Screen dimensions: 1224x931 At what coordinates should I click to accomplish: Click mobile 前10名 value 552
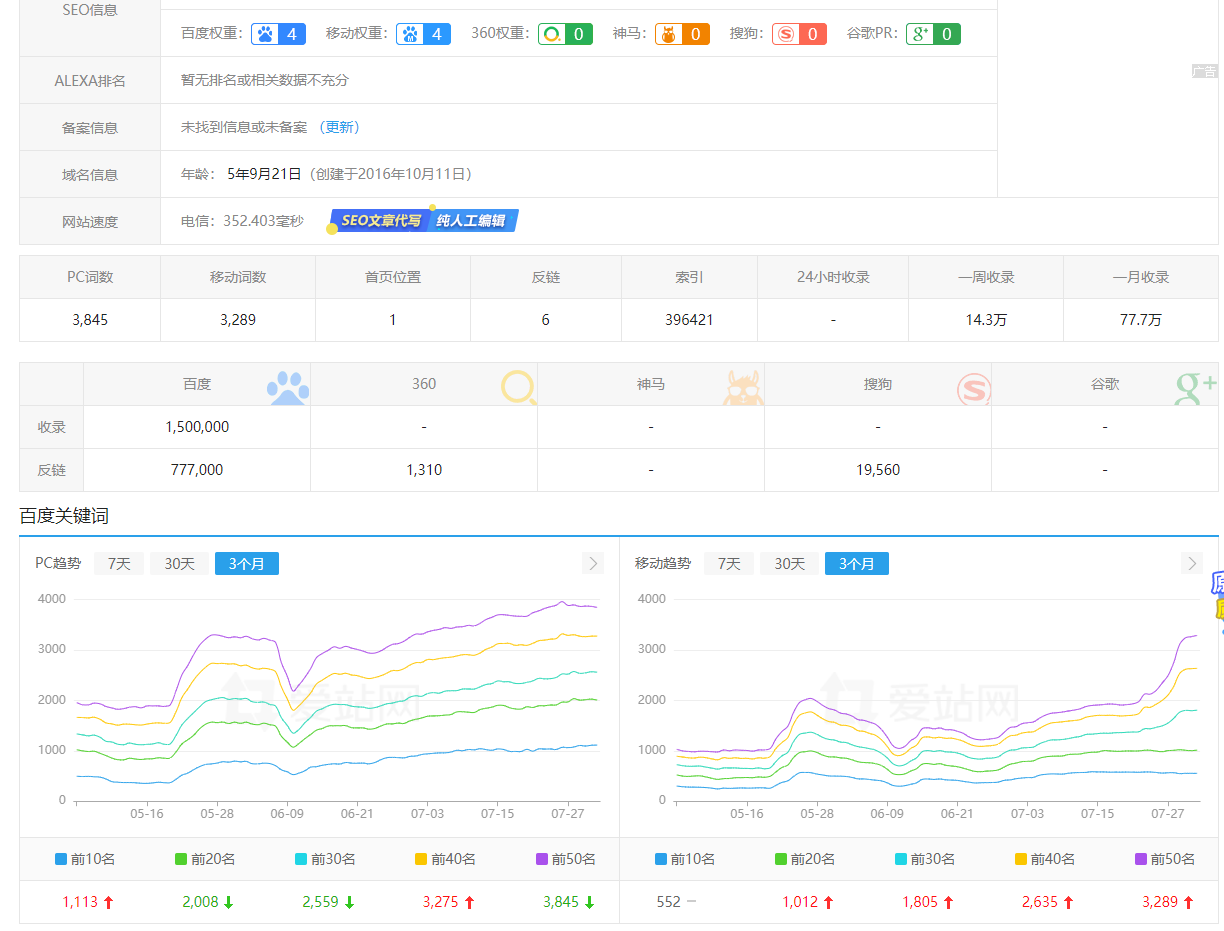tap(668, 902)
